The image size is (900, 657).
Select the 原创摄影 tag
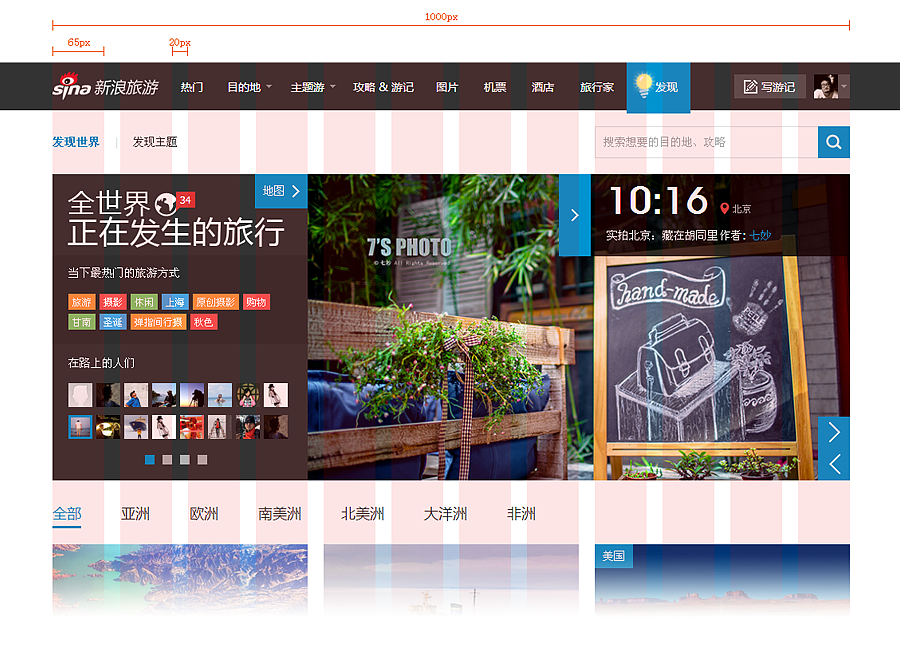pyautogui.click(x=216, y=302)
